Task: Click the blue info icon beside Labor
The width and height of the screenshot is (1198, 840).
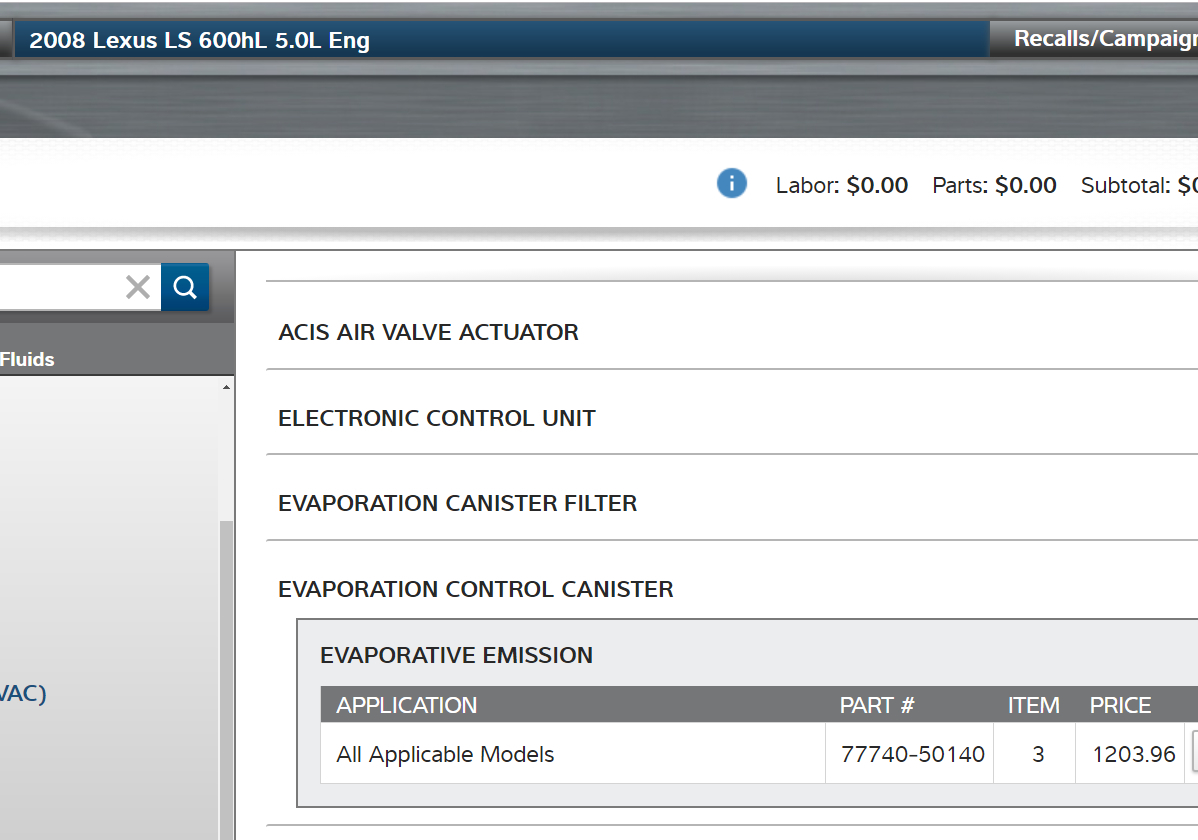Action: click(732, 184)
